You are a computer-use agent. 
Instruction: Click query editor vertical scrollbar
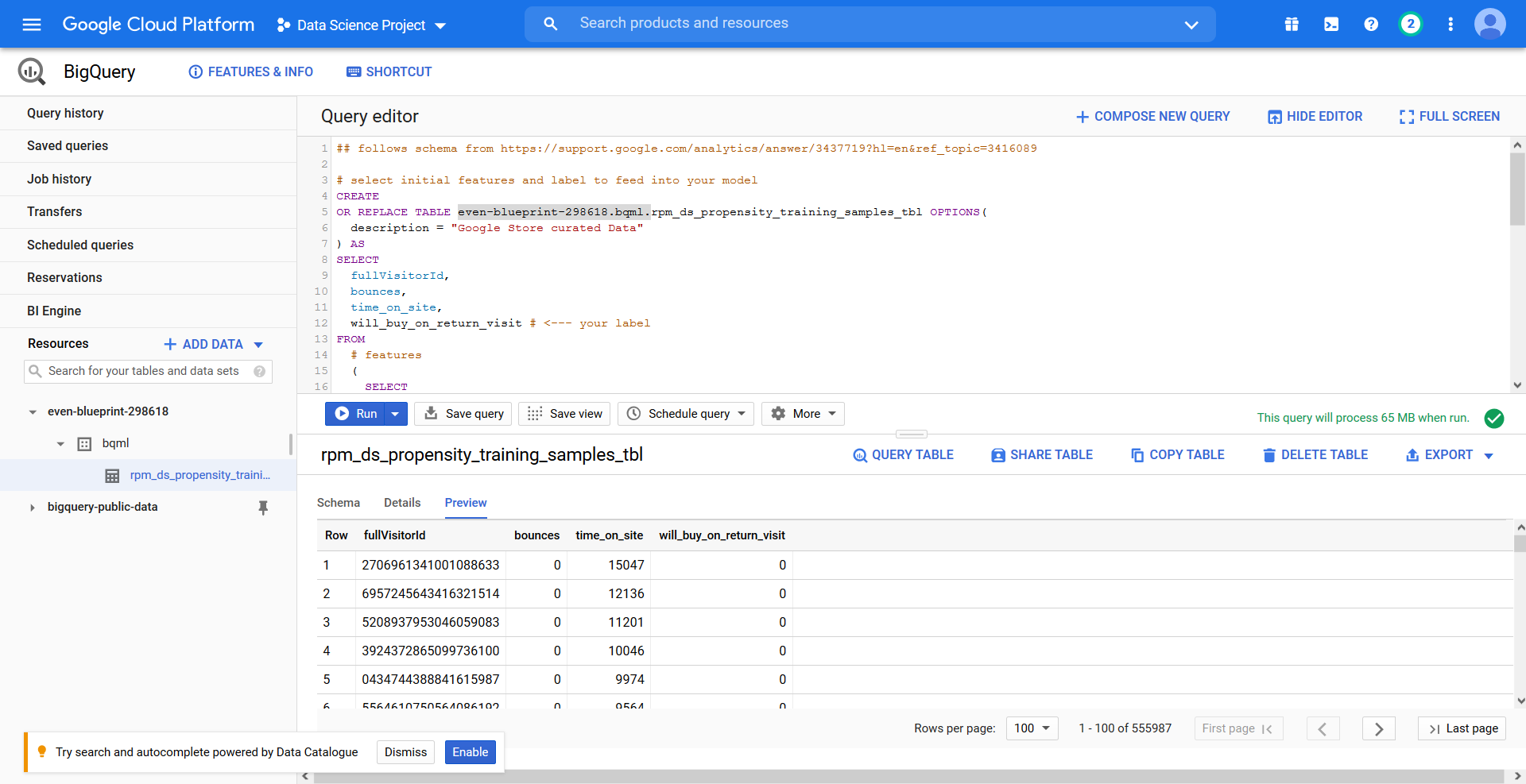point(1517,189)
